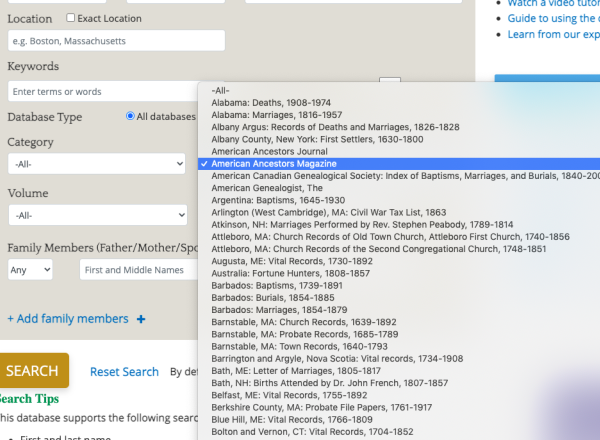Open the Category dropdown
This screenshot has height=440, width=600.
coord(96,164)
